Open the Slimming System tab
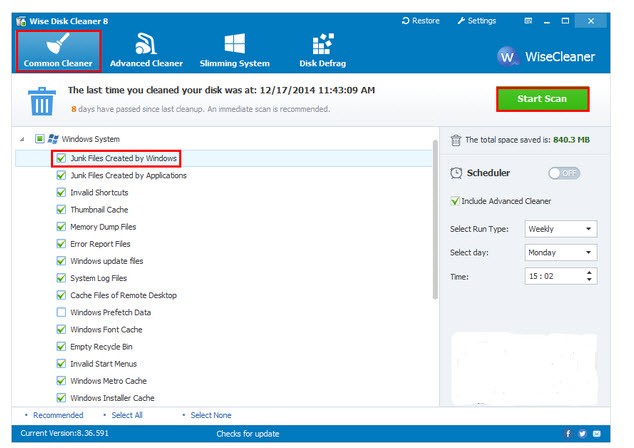This screenshot has height=448, width=634. (x=235, y=51)
